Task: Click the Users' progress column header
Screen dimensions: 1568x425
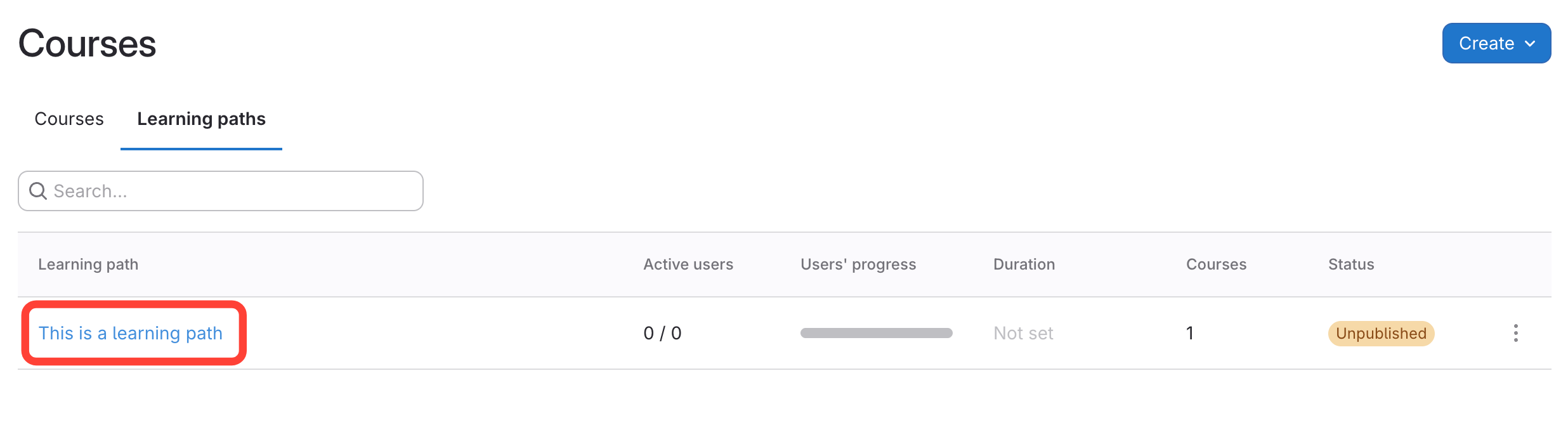Action: click(x=858, y=265)
